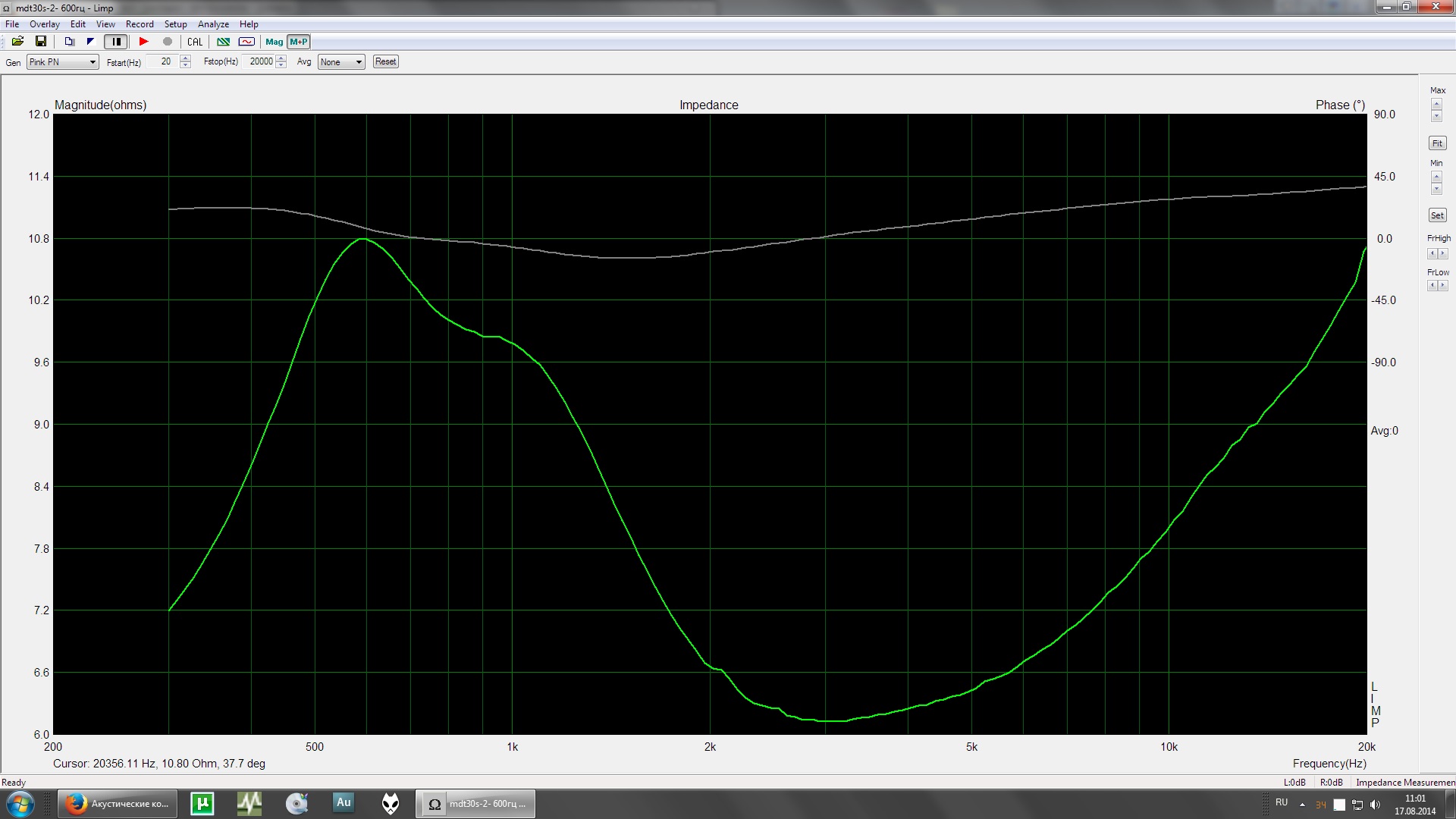This screenshot has height=819, width=1456.
Task: Click the red sine wave icon
Action: (x=246, y=42)
